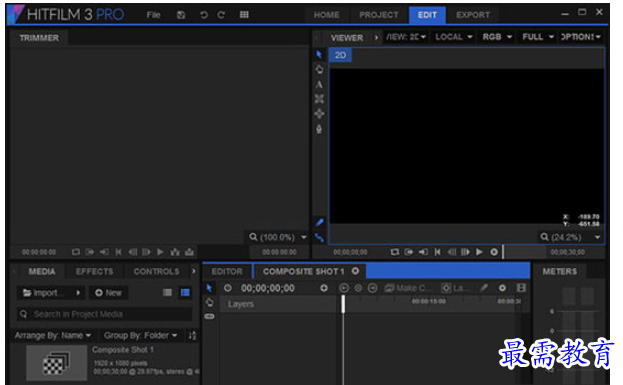
Task: Select the 2D view tab in viewer
Action: point(340,55)
